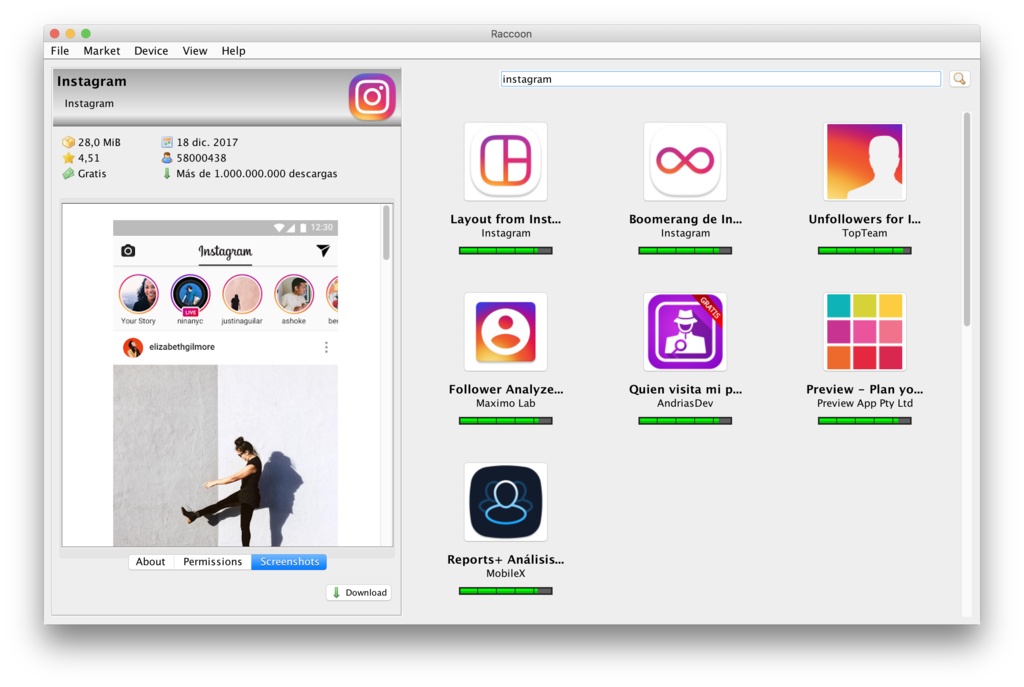The width and height of the screenshot is (1024, 687).
Task: Click the screenshot panel vertical scrollbar
Action: pos(387,233)
